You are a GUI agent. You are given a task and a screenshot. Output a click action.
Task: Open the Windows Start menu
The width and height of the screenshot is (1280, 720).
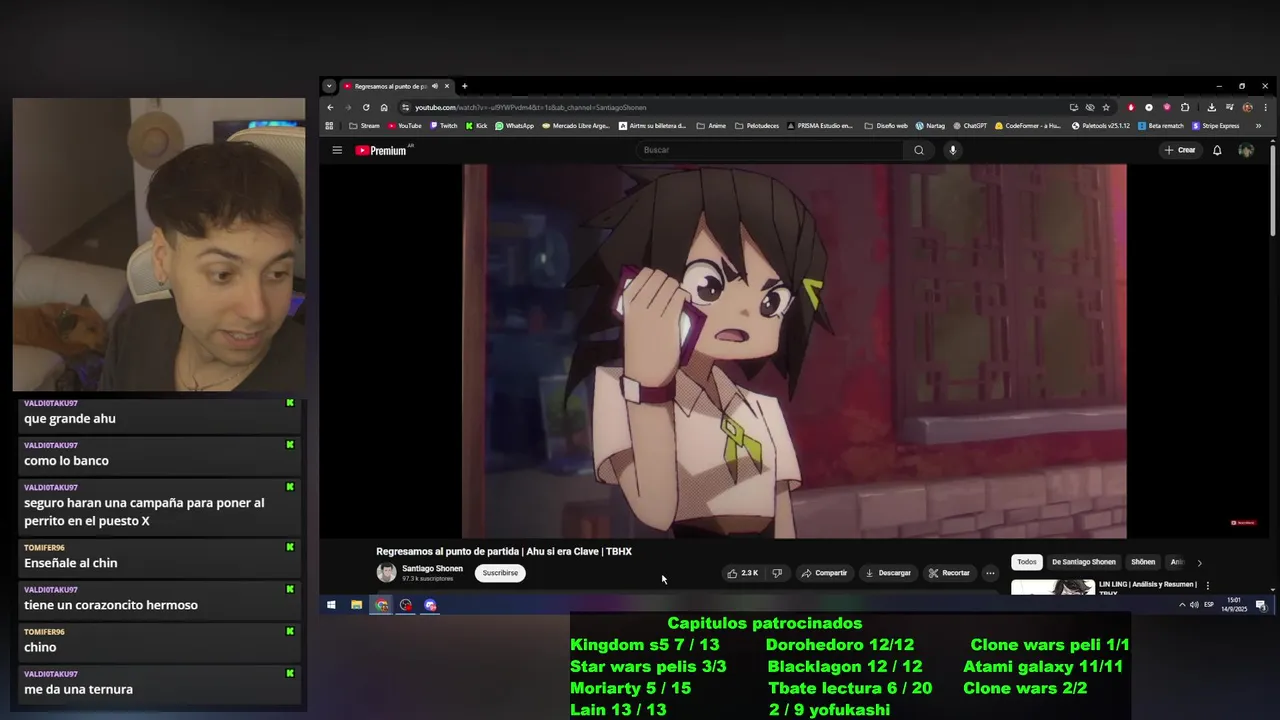(331, 605)
